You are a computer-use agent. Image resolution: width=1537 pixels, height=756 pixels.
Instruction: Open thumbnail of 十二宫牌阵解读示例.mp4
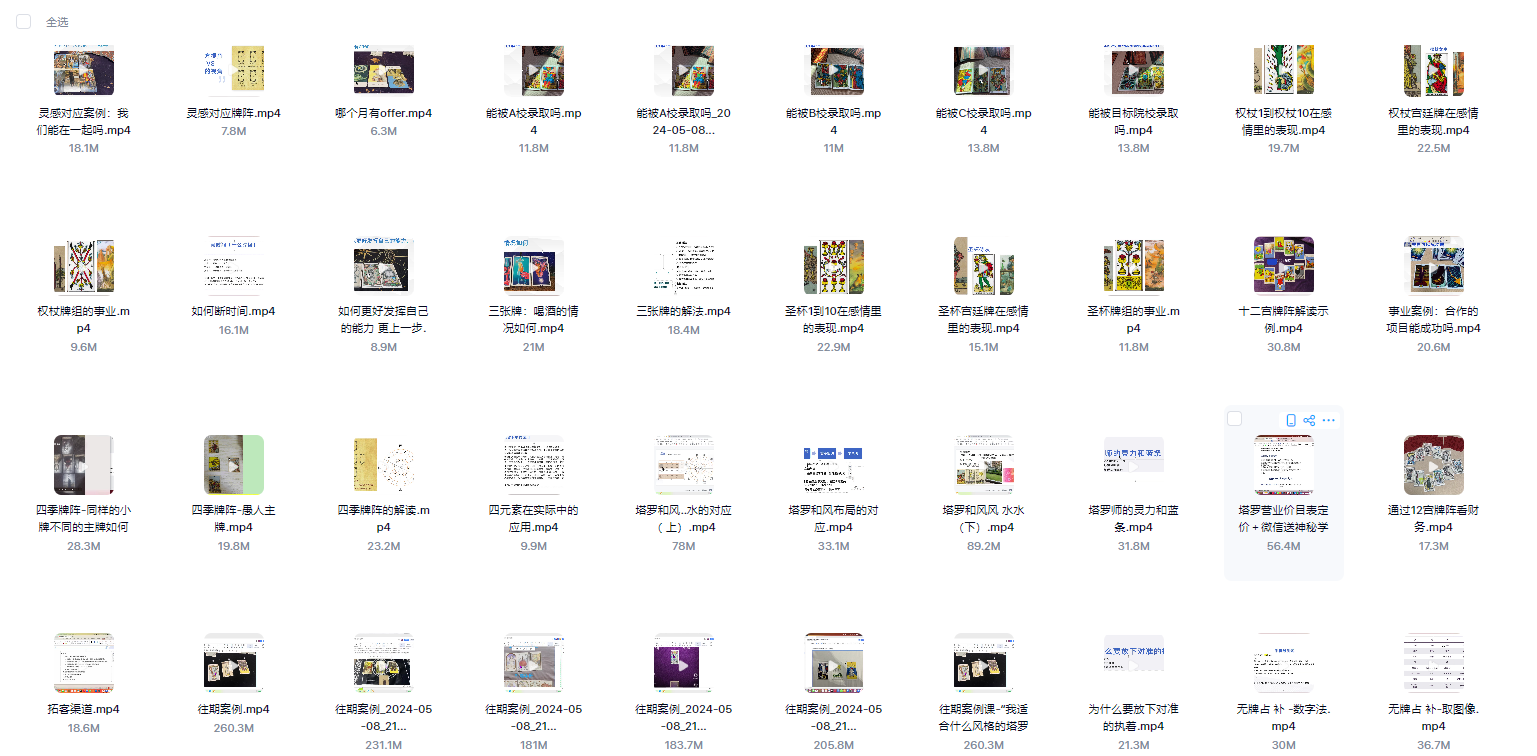[1284, 266]
